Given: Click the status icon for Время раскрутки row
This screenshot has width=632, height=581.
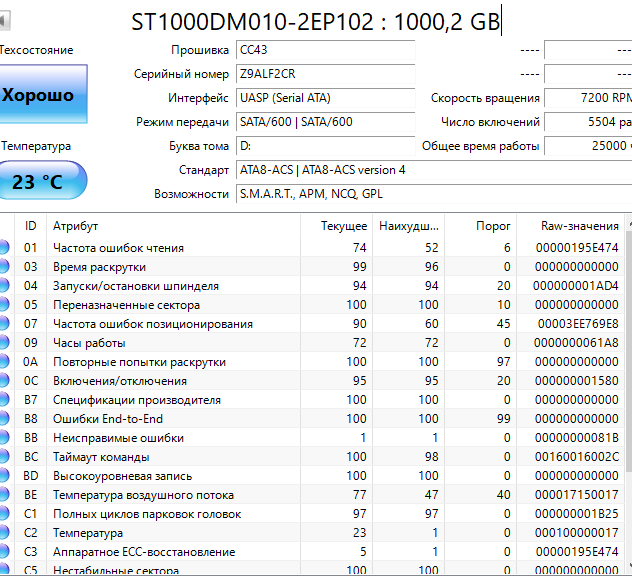Looking at the screenshot, I should tap(4, 267).
